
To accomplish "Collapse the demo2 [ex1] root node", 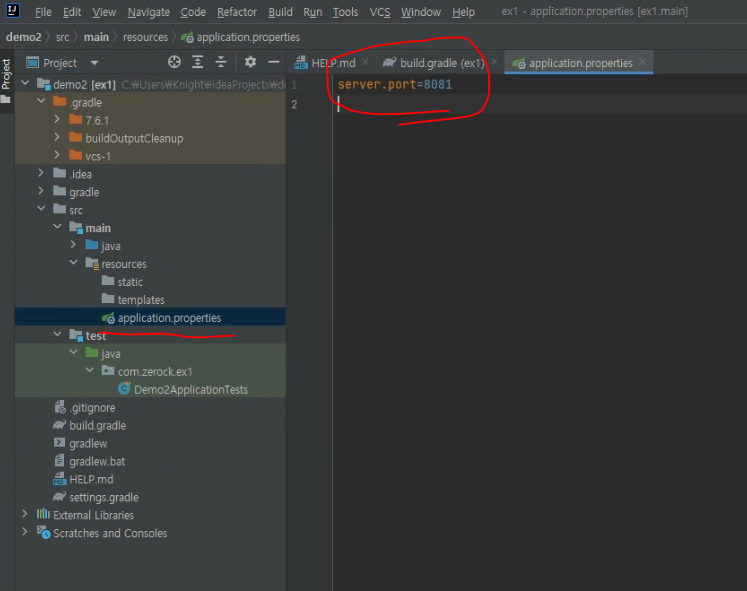I will tap(25, 83).
